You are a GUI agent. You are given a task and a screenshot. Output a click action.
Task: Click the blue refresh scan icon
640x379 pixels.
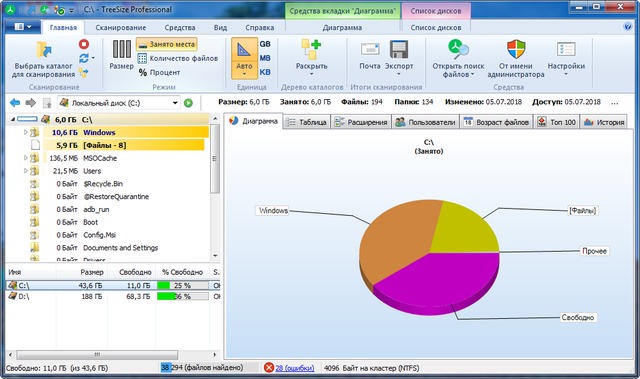tap(84, 58)
